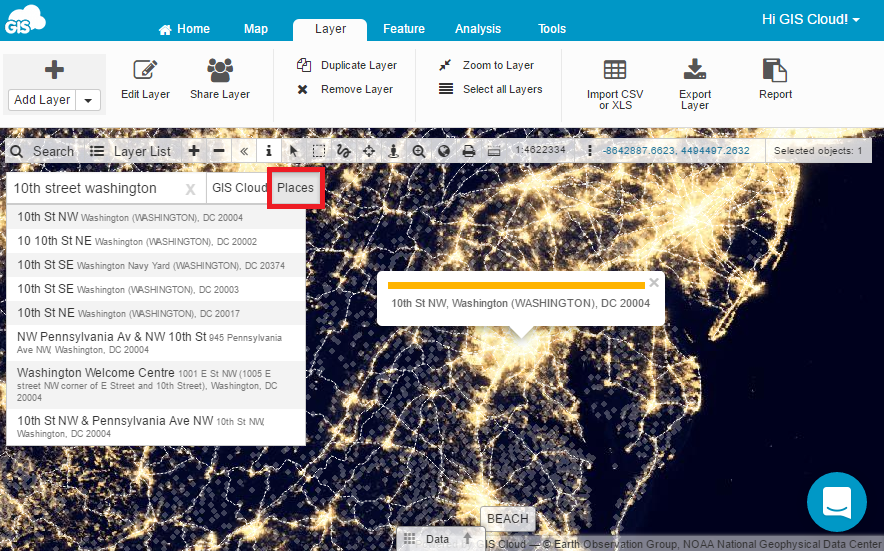Image resolution: width=884 pixels, height=551 pixels.
Task: Switch search source to GIS Cloud
Action: (x=239, y=188)
